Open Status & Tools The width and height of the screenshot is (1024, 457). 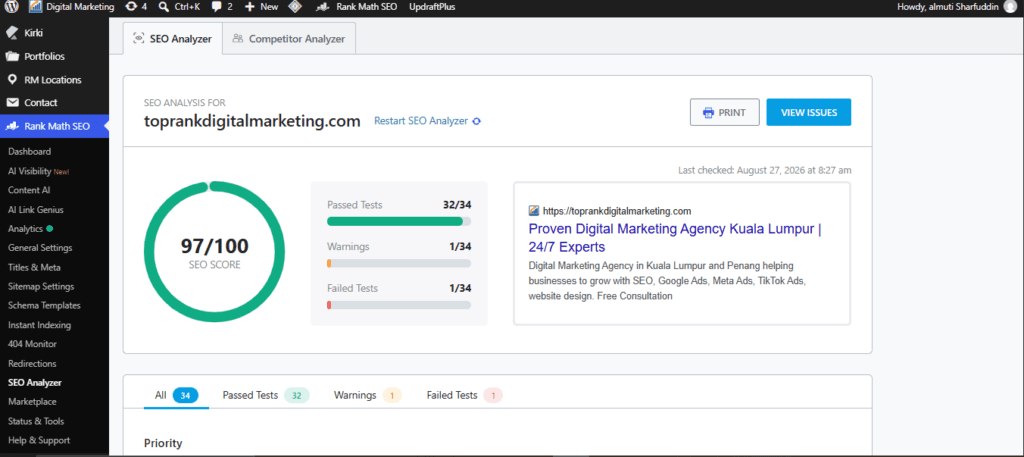pyautogui.click(x=36, y=421)
